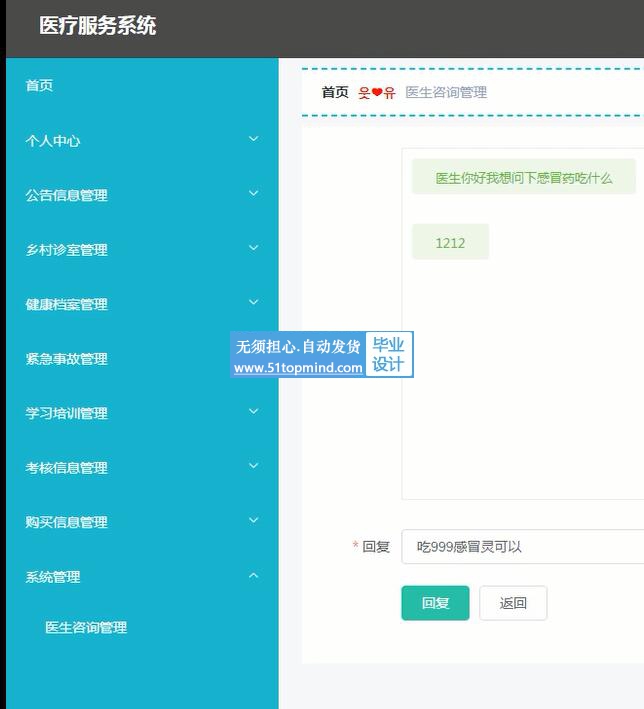Click the 回复 reply text input field
Image resolution: width=644 pixels, height=709 pixels.
(522, 547)
